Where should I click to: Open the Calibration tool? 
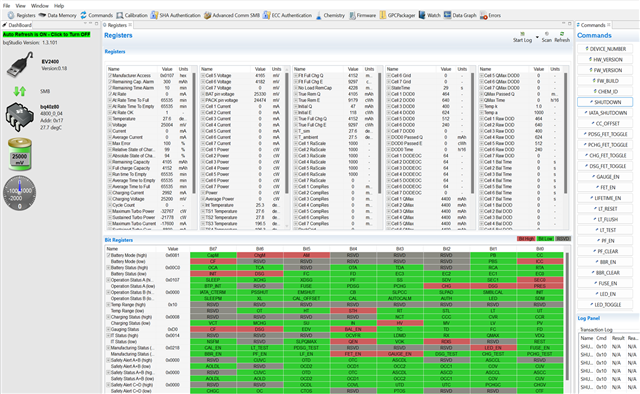[x=132, y=16]
